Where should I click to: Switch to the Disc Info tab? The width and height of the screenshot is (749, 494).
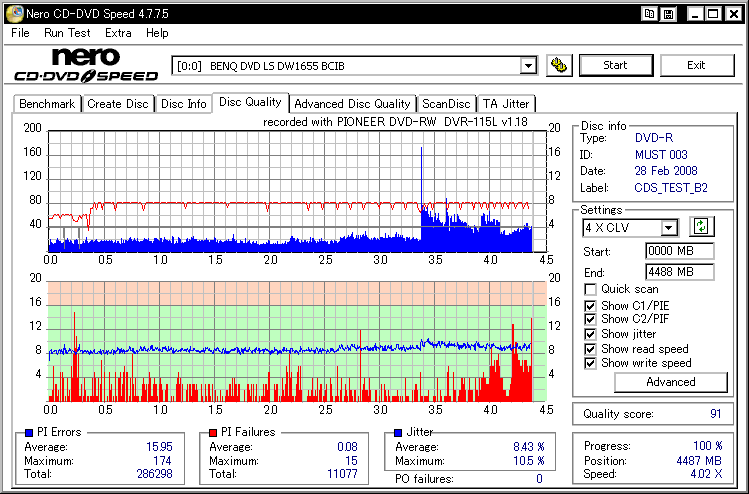(x=183, y=104)
